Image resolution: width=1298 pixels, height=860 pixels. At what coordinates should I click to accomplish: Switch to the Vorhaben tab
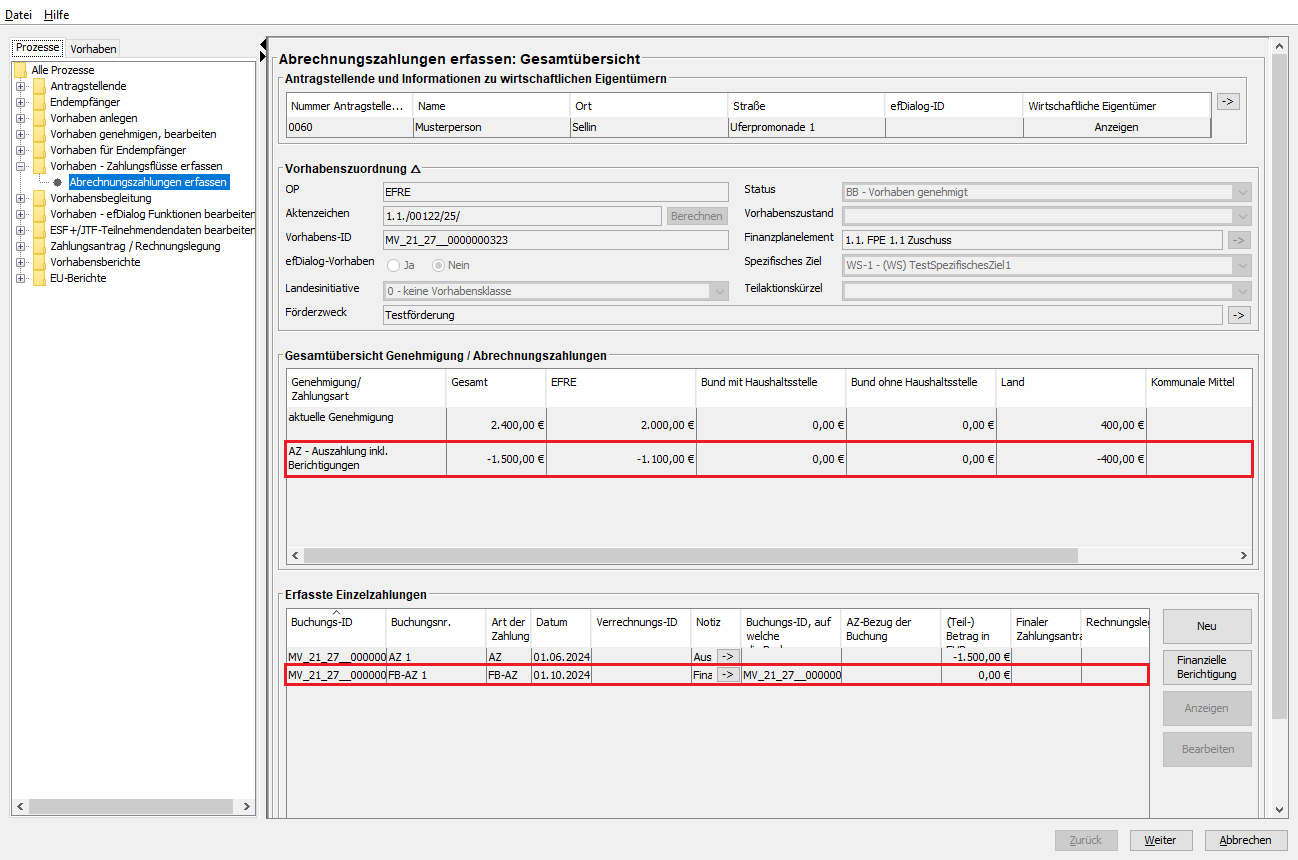tap(93, 49)
